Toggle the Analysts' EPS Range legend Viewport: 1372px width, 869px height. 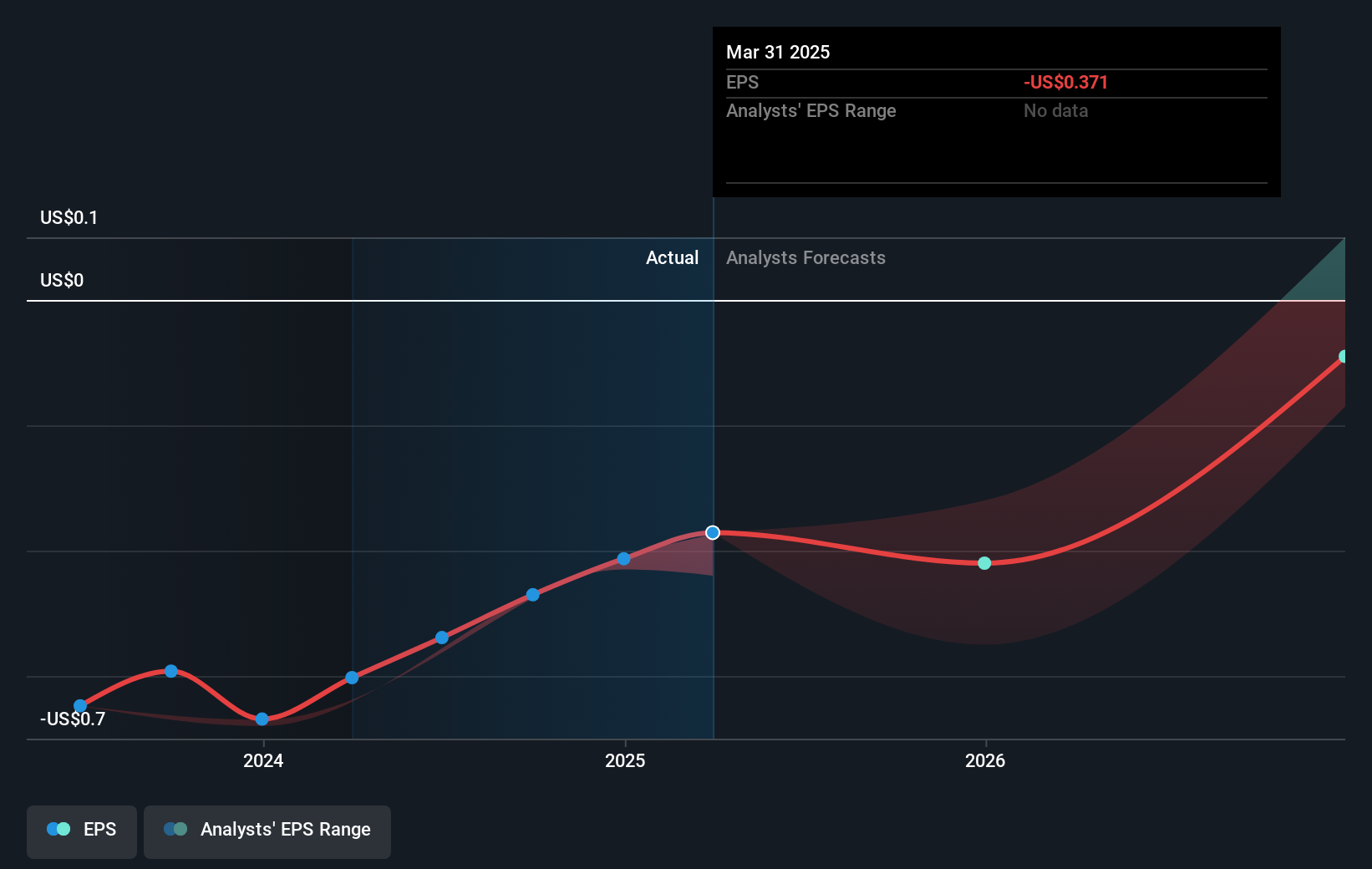(267, 831)
